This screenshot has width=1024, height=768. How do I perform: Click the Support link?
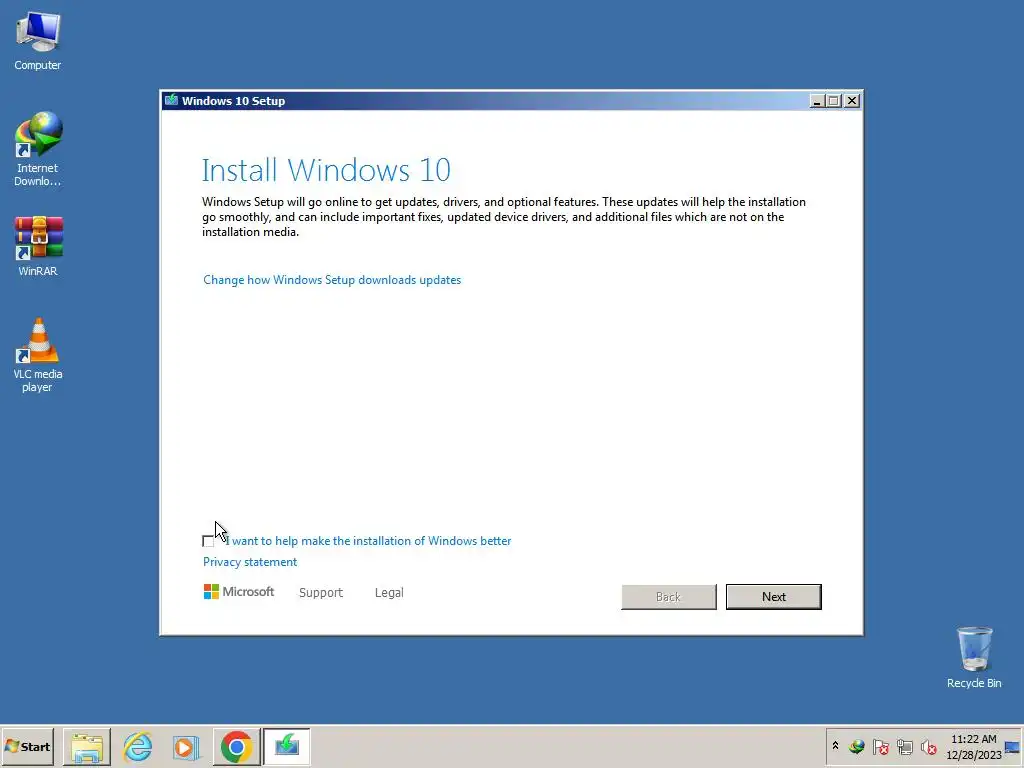(321, 592)
